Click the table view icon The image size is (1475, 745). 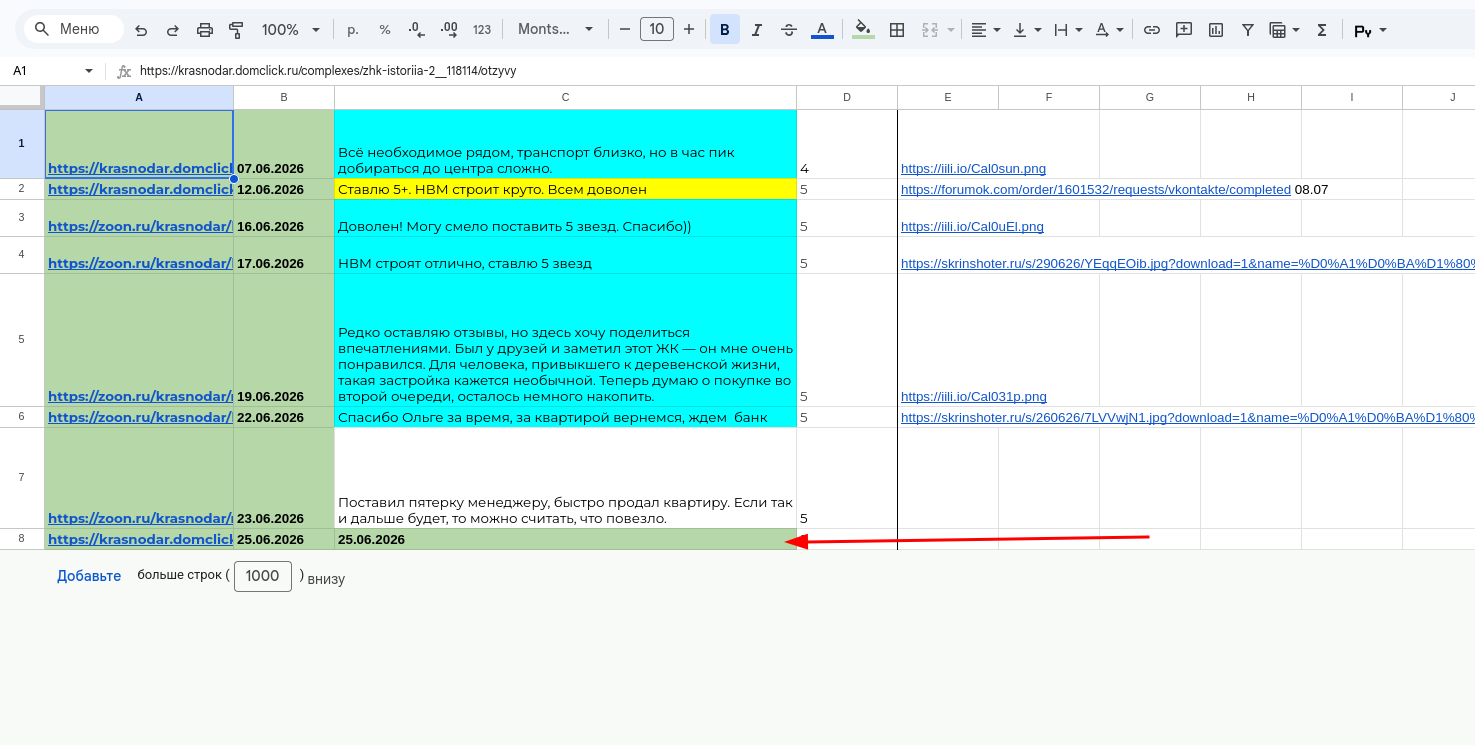[x=1277, y=30]
